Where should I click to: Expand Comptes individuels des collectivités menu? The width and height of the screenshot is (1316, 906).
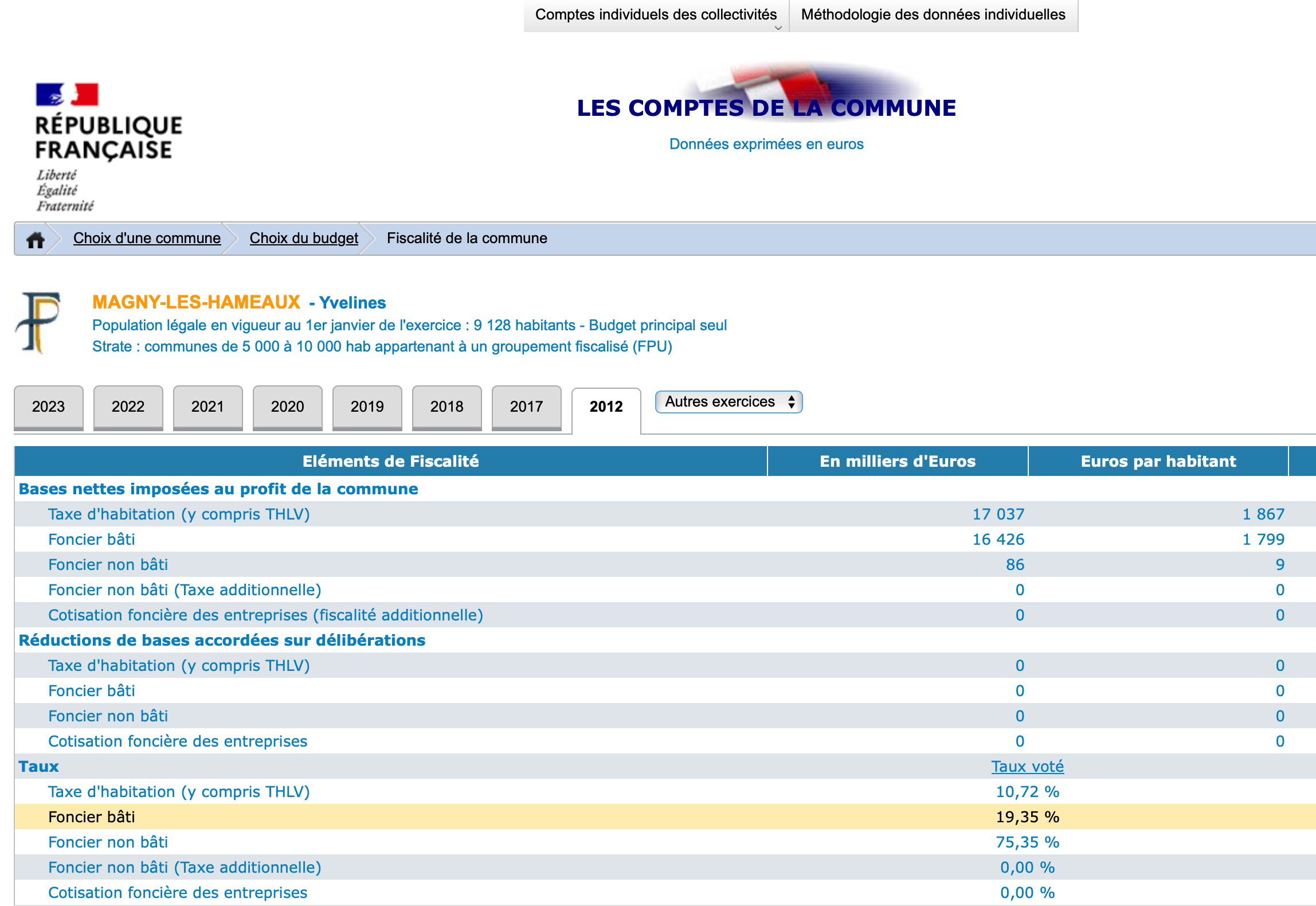click(x=656, y=15)
